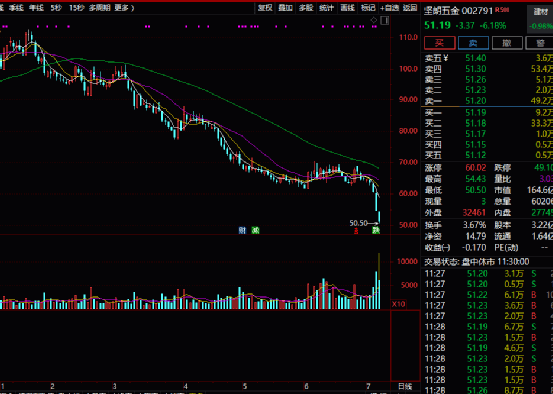553x394 pixels.
Task: Open 多股 multi-stock view
Action: pos(306,8)
